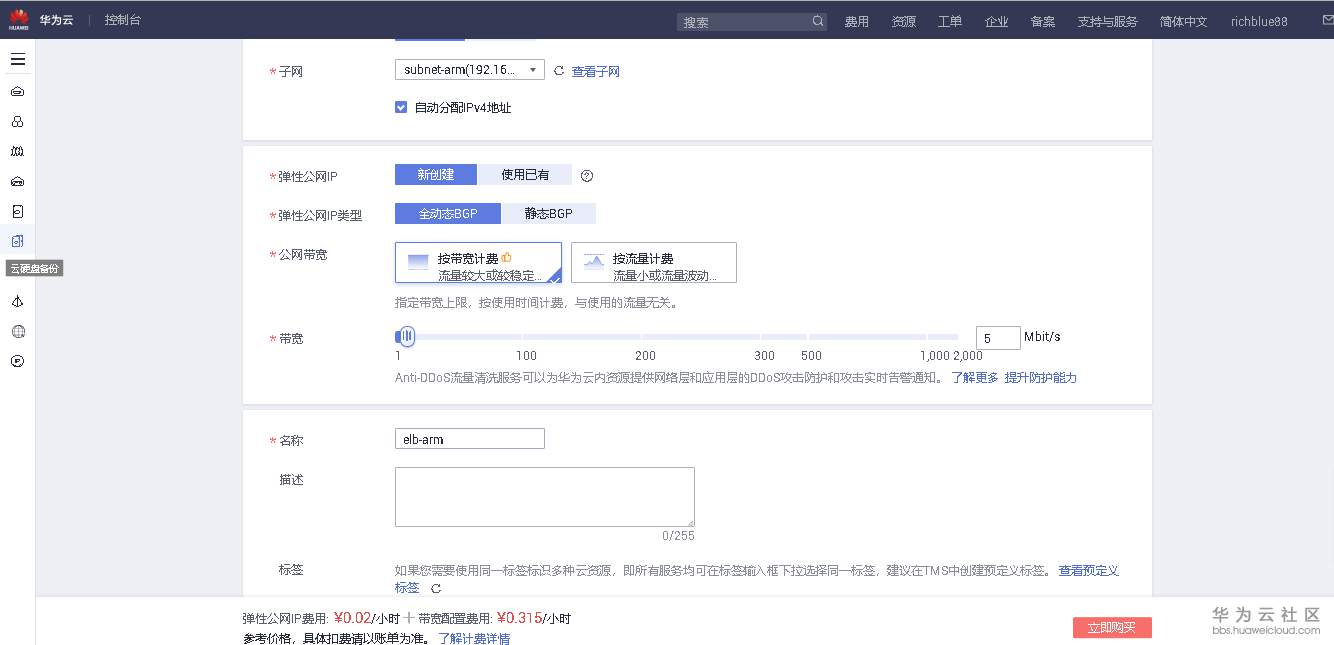
Task: Click the Huawei logo
Action: [19, 19]
